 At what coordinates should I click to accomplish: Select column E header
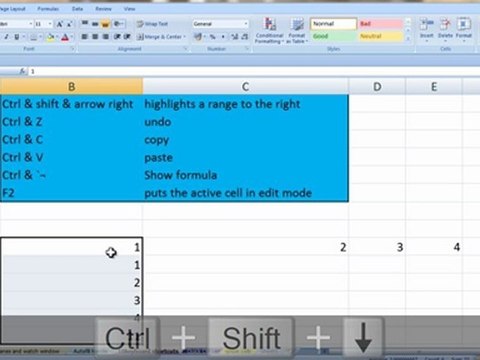[x=434, y=87]
